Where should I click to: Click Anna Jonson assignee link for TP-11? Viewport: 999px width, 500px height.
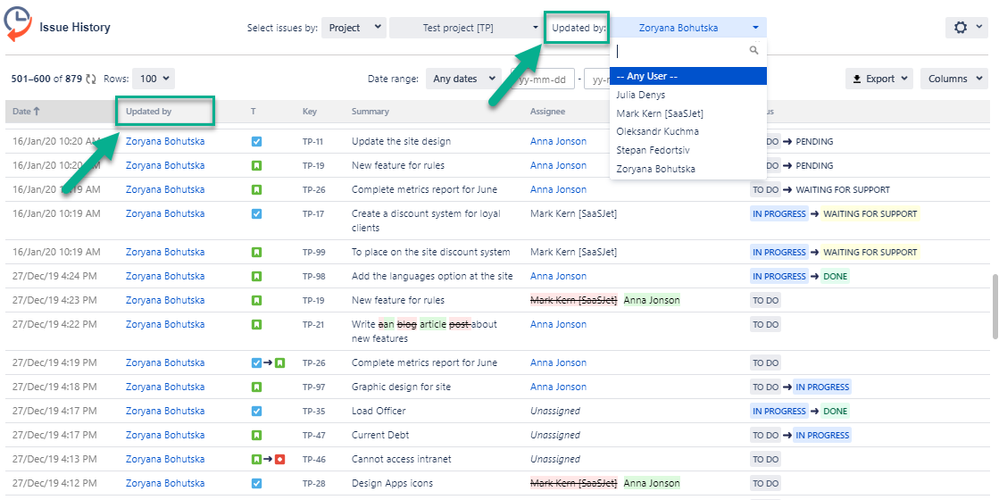point(558,141)
